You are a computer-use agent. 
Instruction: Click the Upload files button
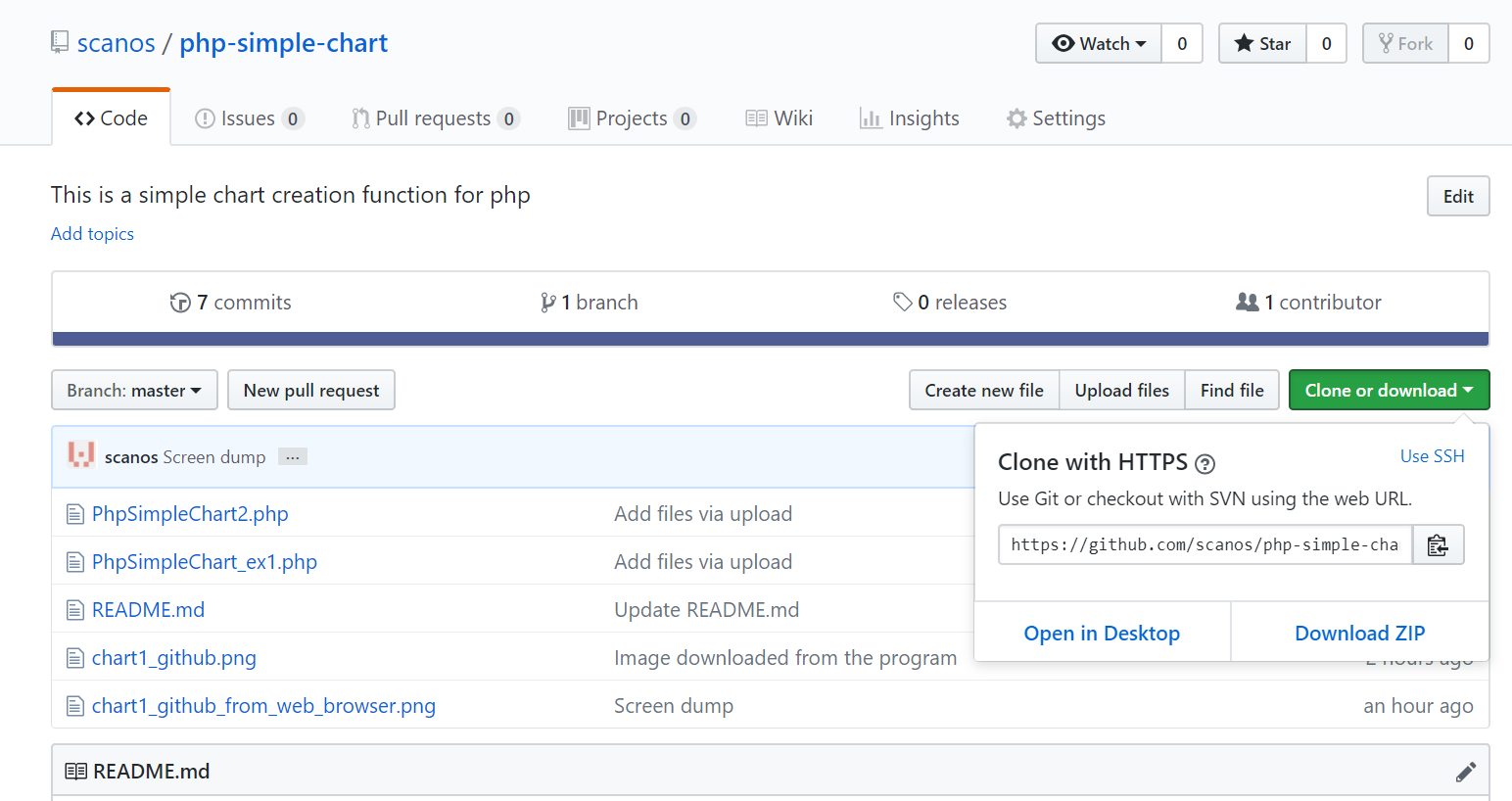point(1122,390)
